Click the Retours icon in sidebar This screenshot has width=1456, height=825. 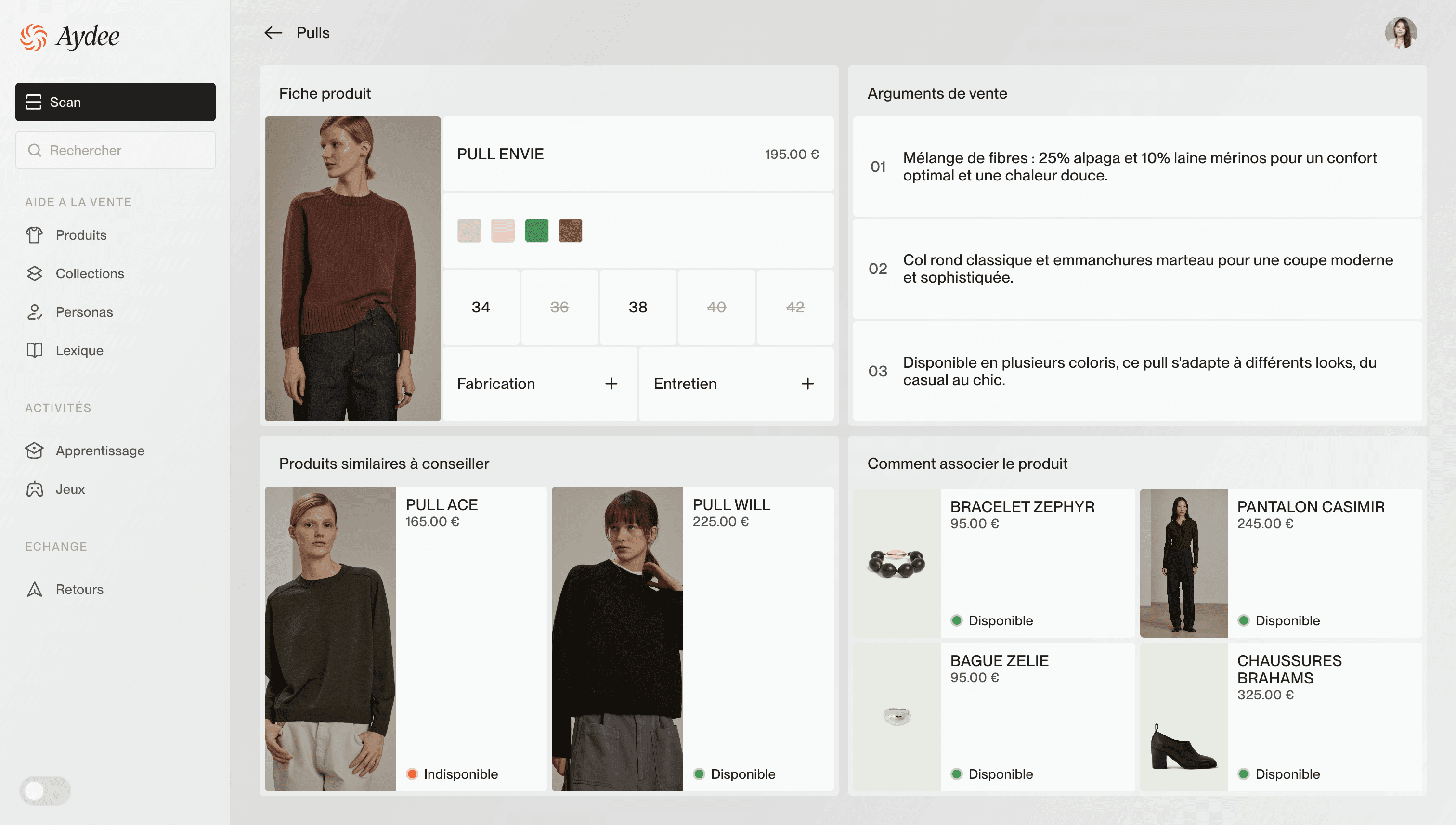click(x=35, y=589)
